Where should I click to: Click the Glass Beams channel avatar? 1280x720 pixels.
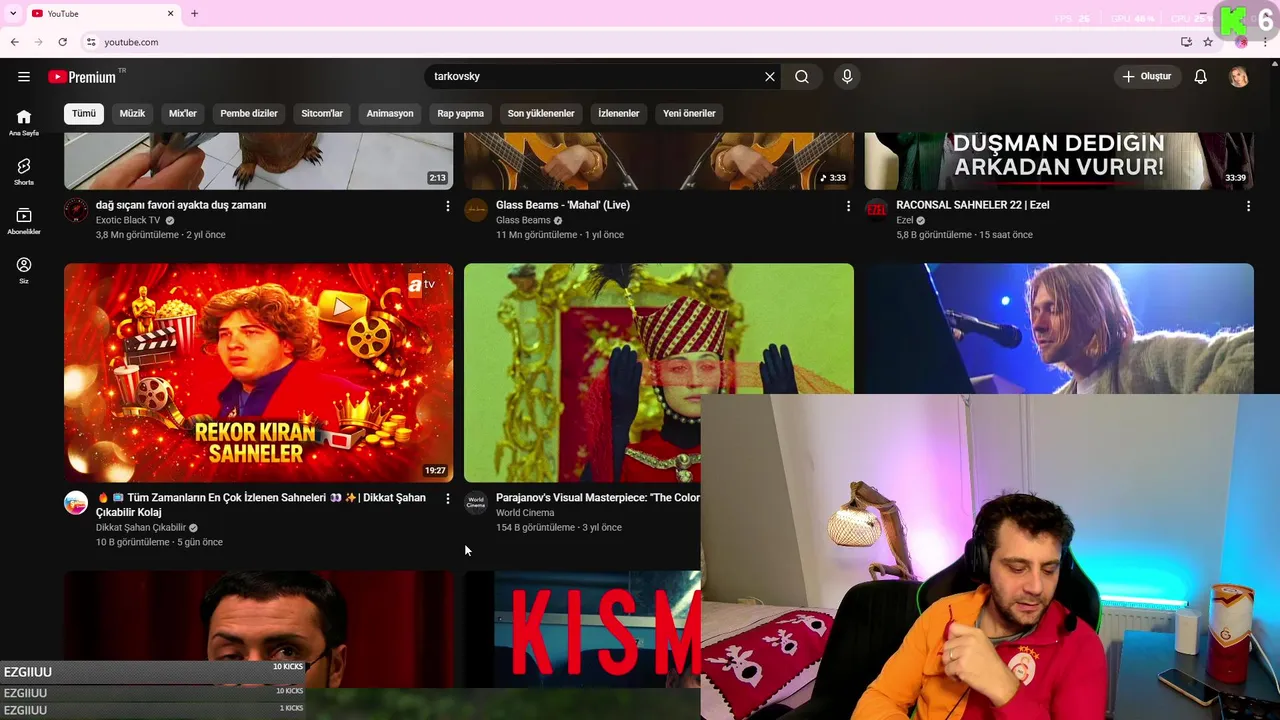pos(476,210)
